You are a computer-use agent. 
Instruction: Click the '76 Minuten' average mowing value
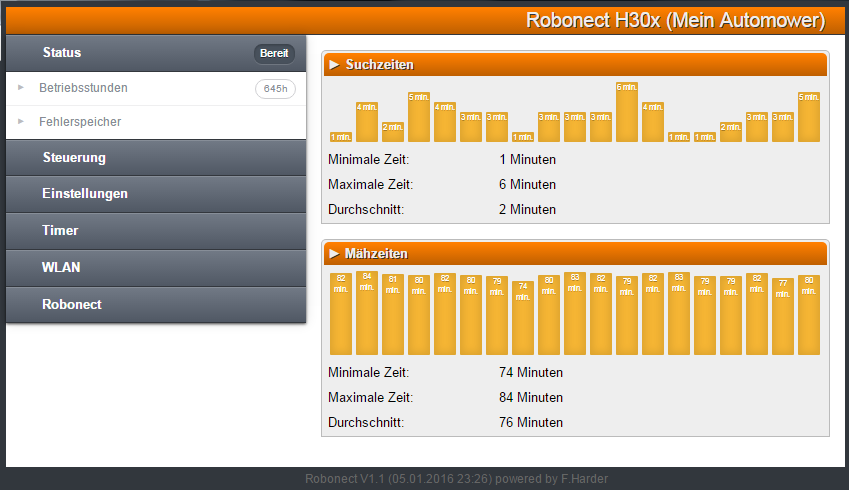click(x=531, y=422)
